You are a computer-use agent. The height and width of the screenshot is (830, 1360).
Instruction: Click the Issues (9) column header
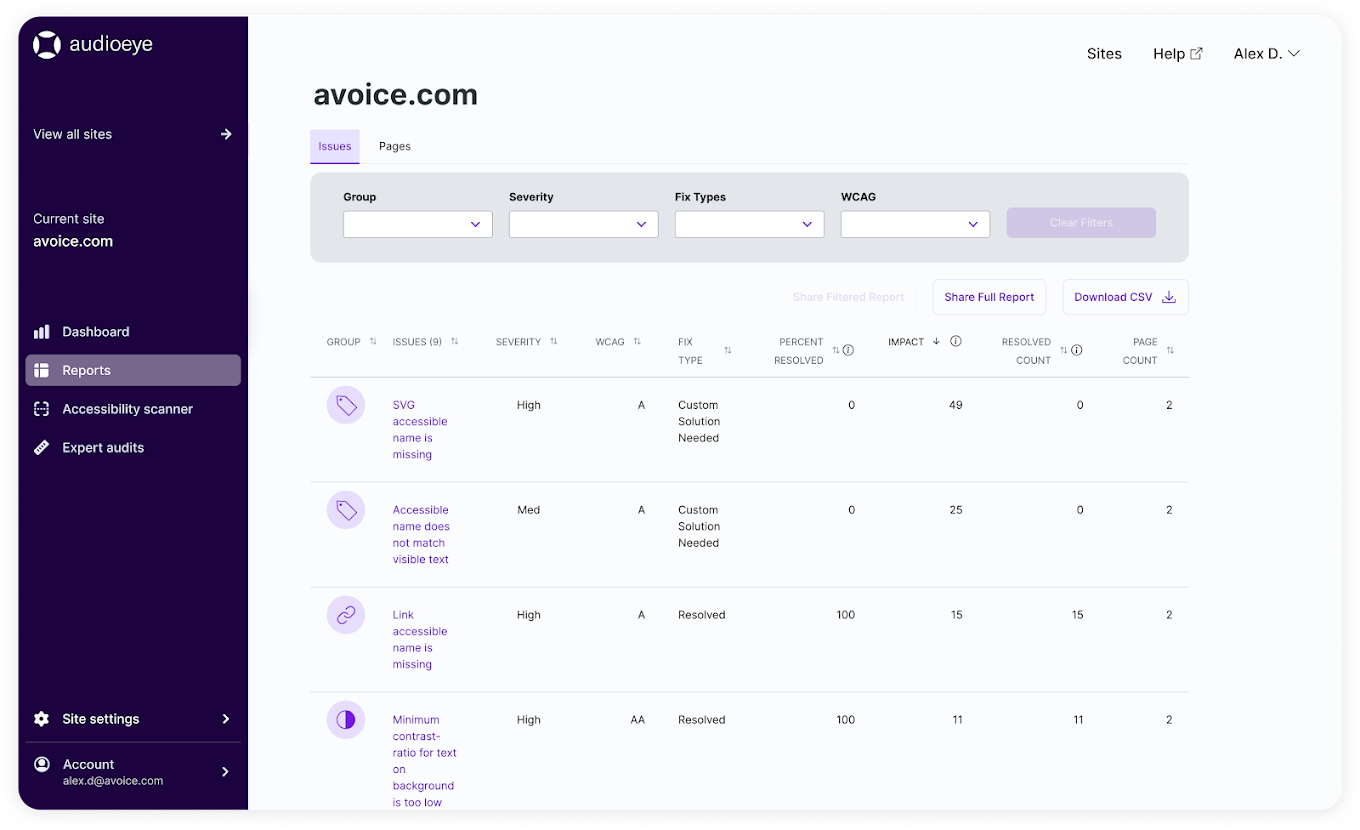tap(417, 342)
